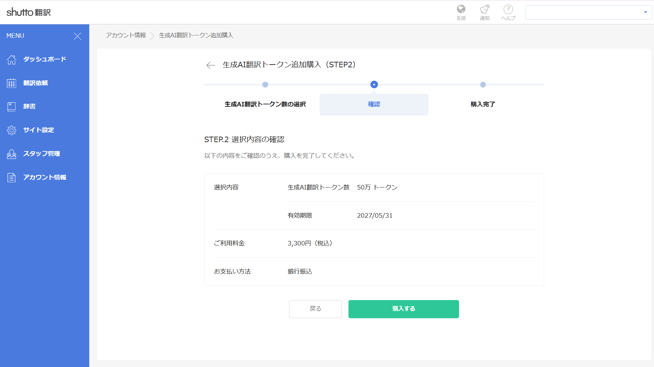Image resolution: width=654 pixels, height=367 pixels.
Task: Click the 3,300円（税込） price text
Action: point(310,243)
